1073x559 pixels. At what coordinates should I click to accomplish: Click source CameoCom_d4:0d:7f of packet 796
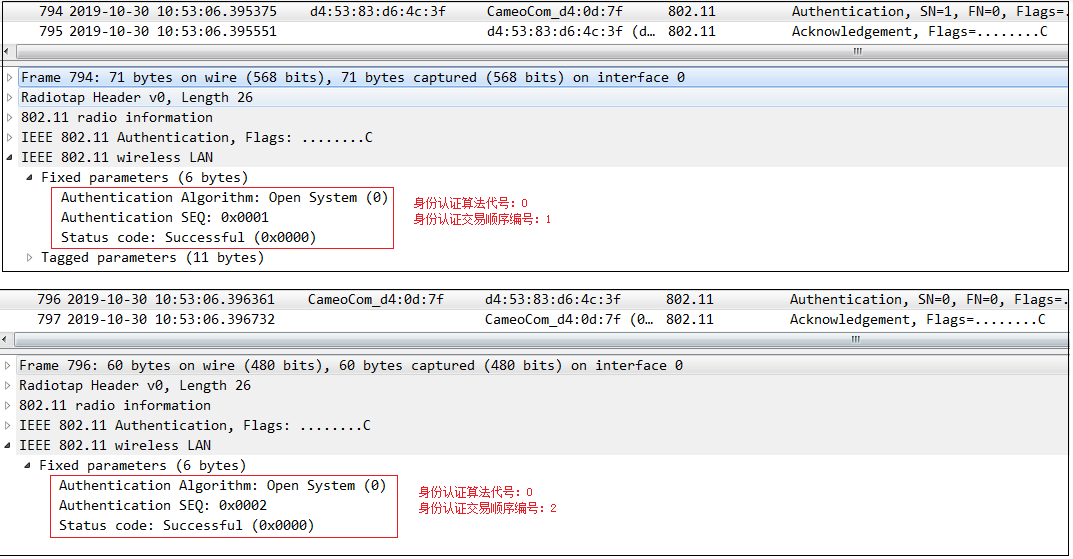[x=376, y=300]
